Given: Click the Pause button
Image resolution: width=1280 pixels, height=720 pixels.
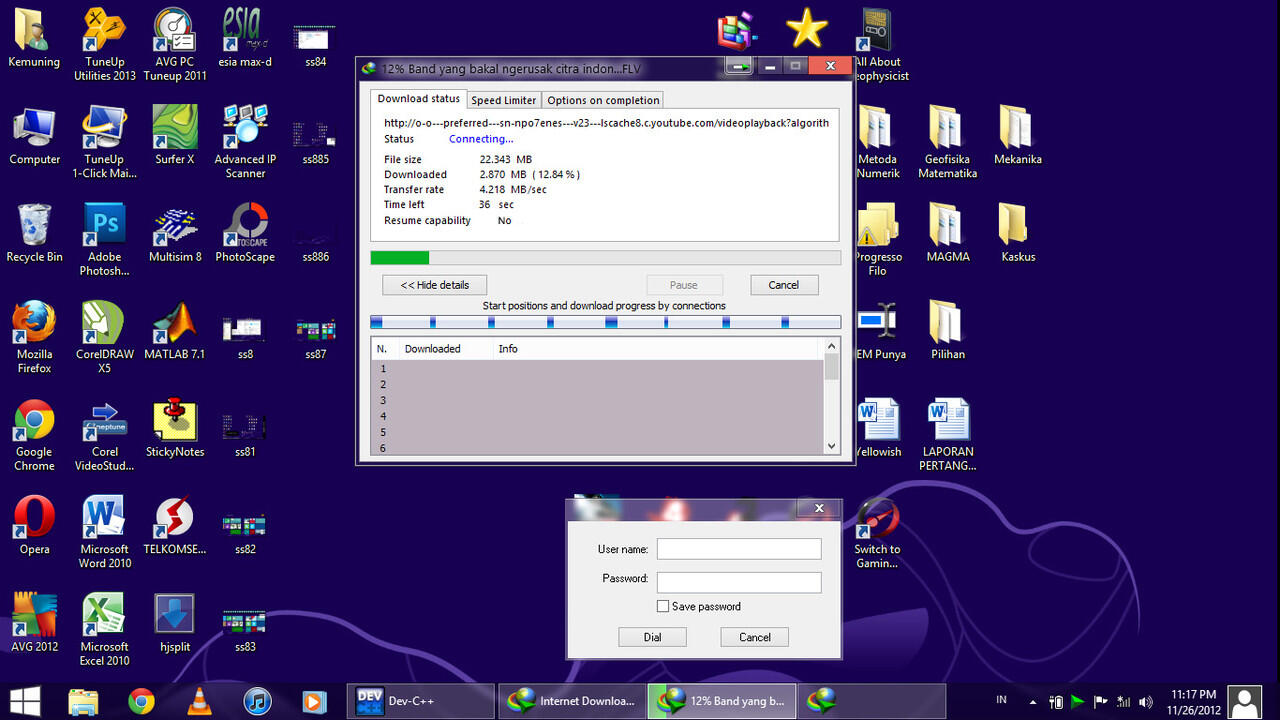Looking at the screenshot, I should pos(684,285).
